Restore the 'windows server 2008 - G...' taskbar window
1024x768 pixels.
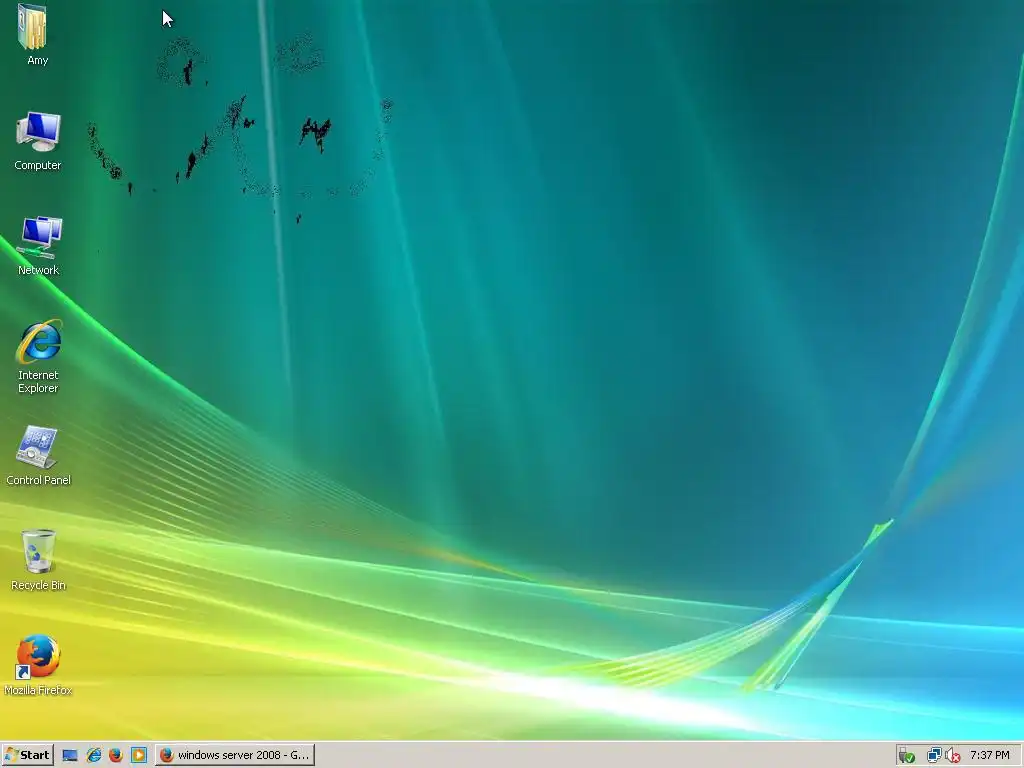235,755
